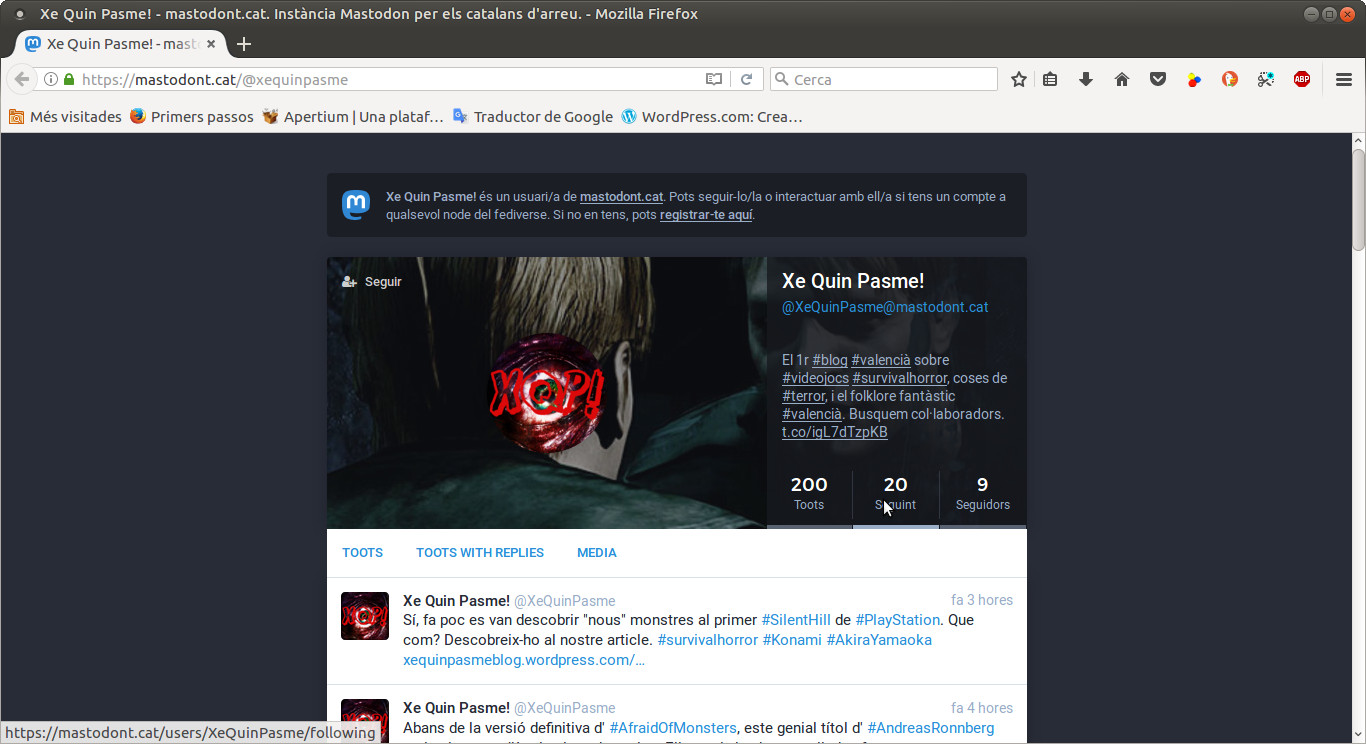Viewport: 1366px width, 744px height.
Task: Go to the Firefox home page icon
Action: click(x=1122, y=80)
